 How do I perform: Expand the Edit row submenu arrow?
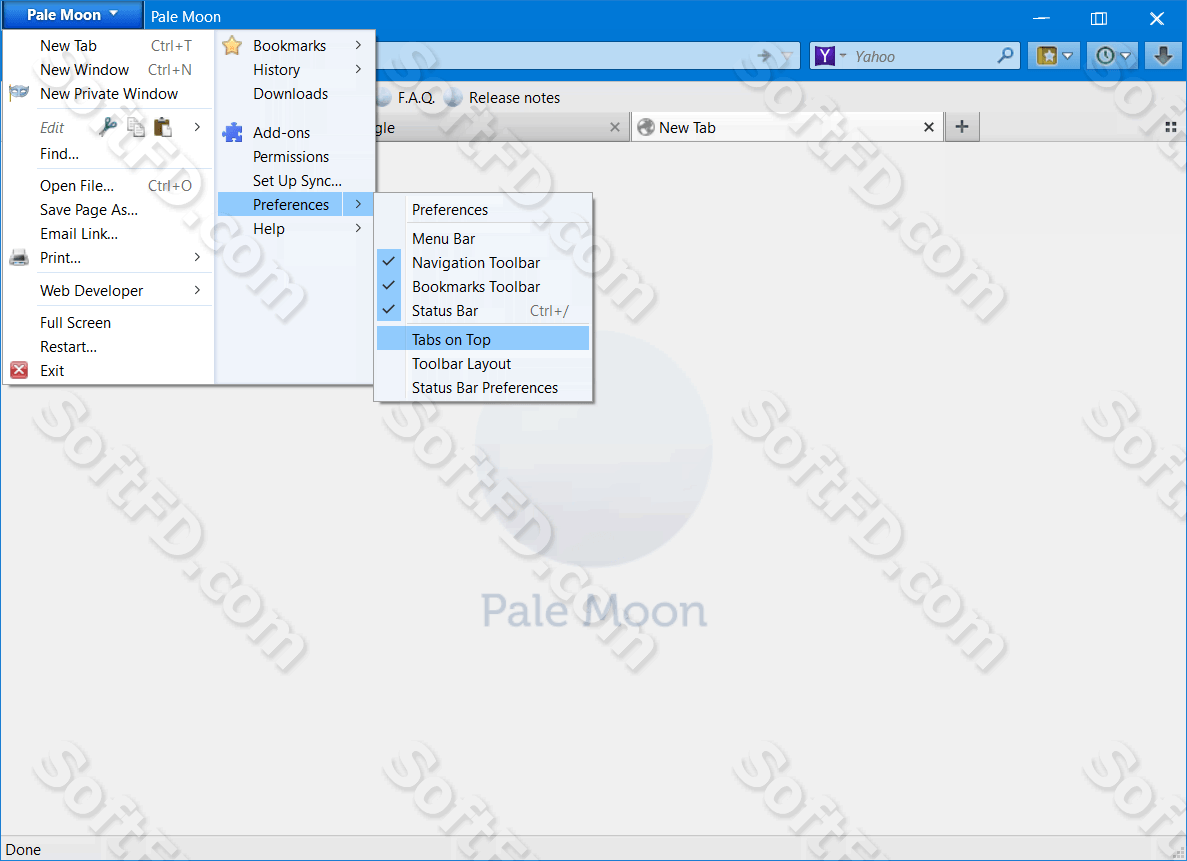pyautogui.click(x=197, y=127)
